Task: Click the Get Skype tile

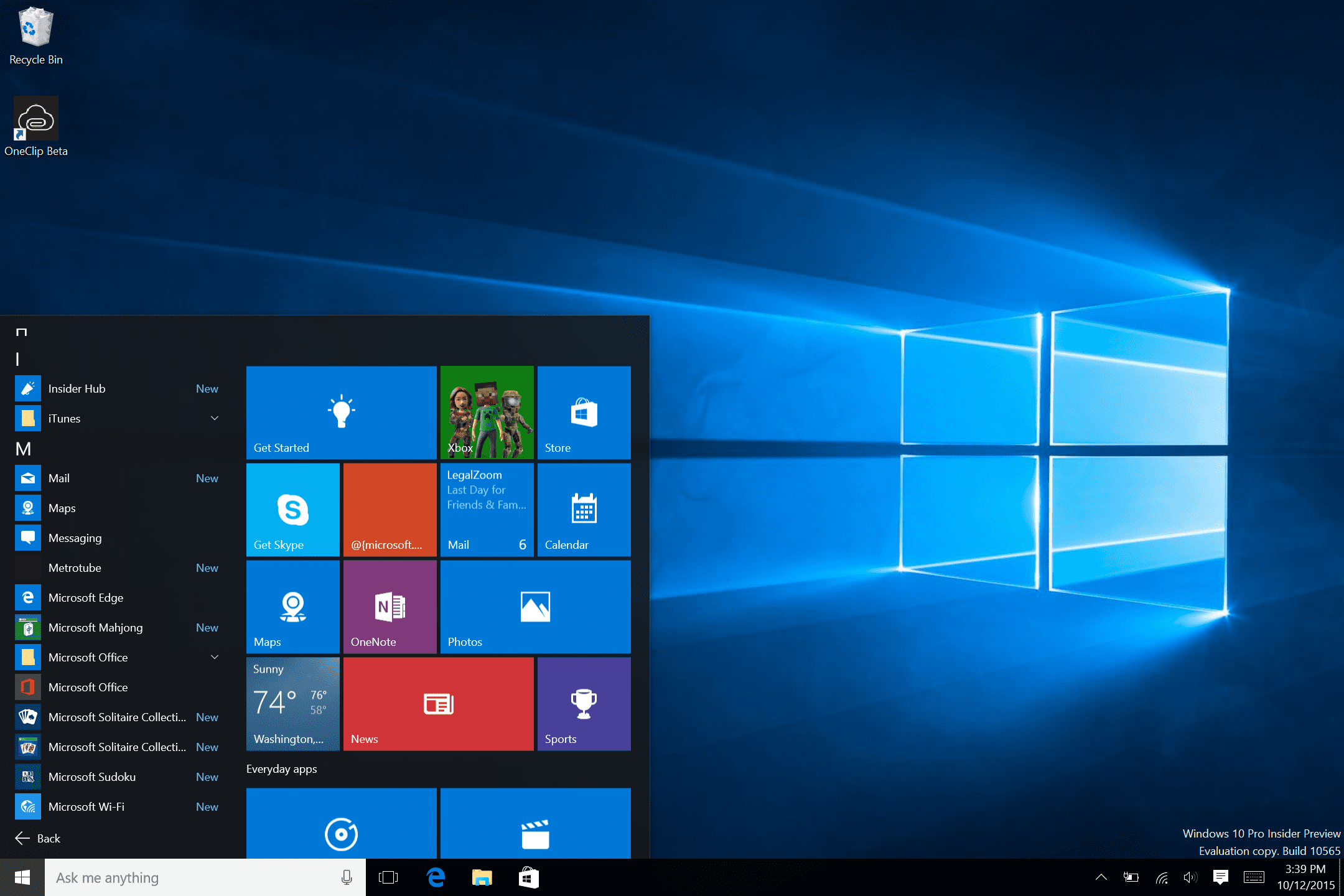Action: point(293,510)
